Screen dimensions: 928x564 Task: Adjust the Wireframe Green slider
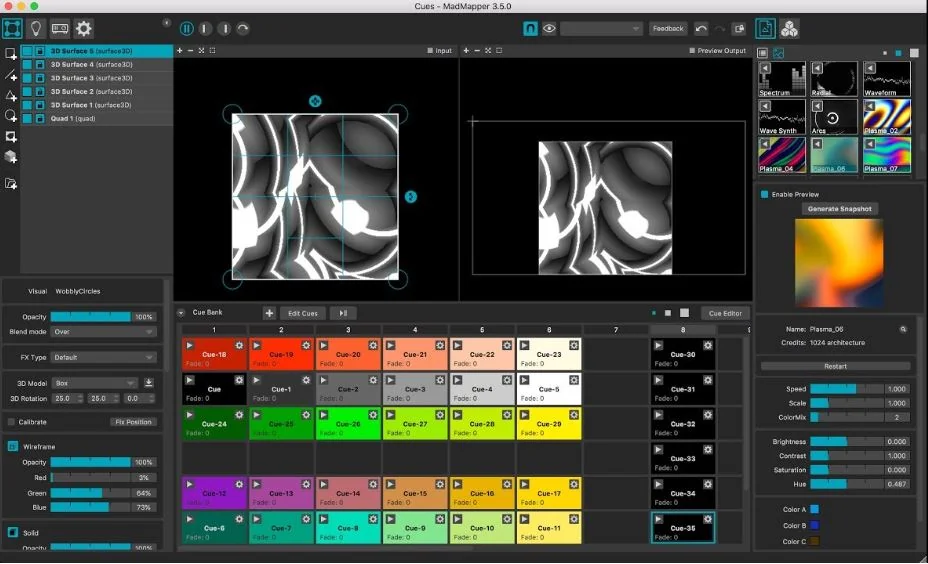pyautogui.click(x=90, y=493)
